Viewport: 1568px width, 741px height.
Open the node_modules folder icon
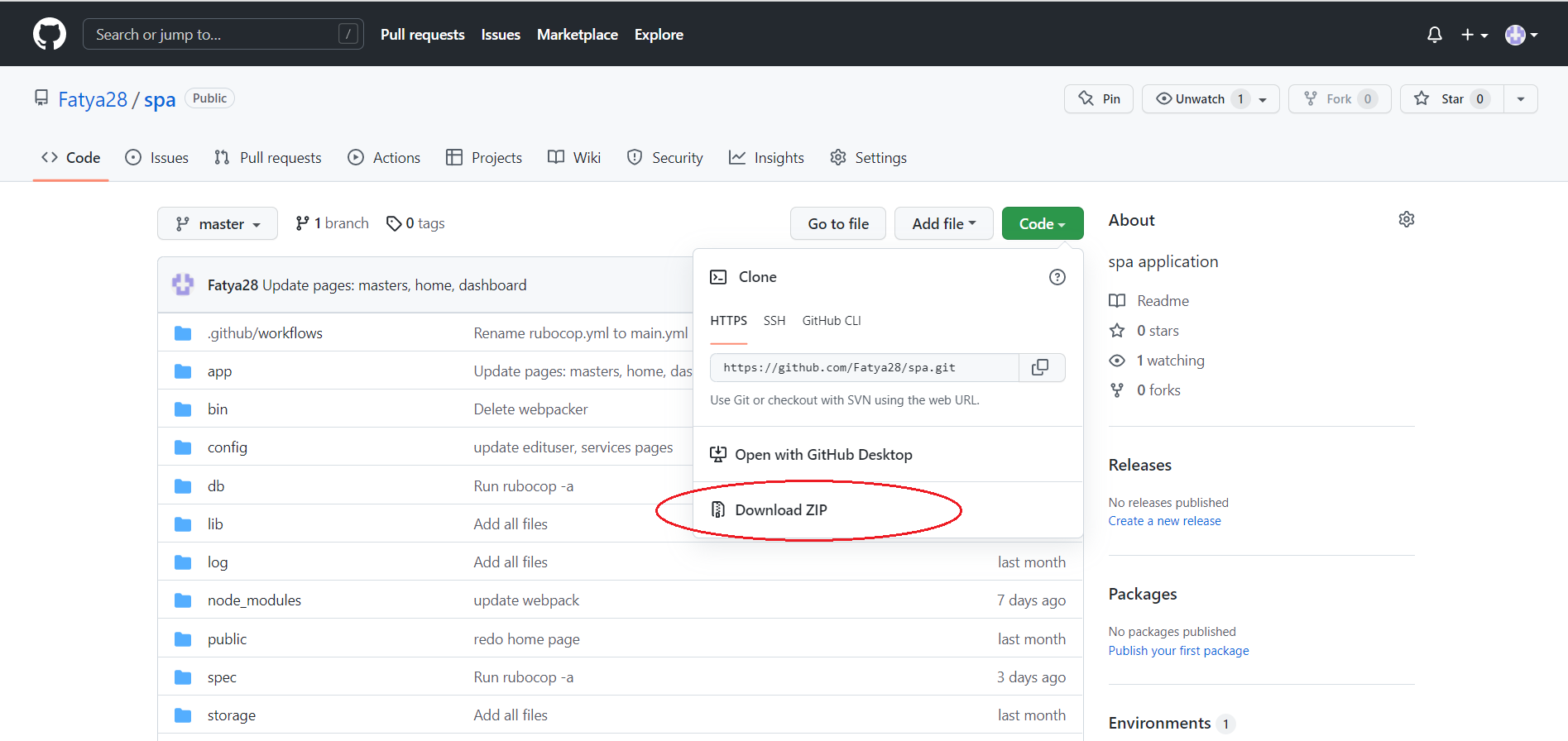point(183,600)
